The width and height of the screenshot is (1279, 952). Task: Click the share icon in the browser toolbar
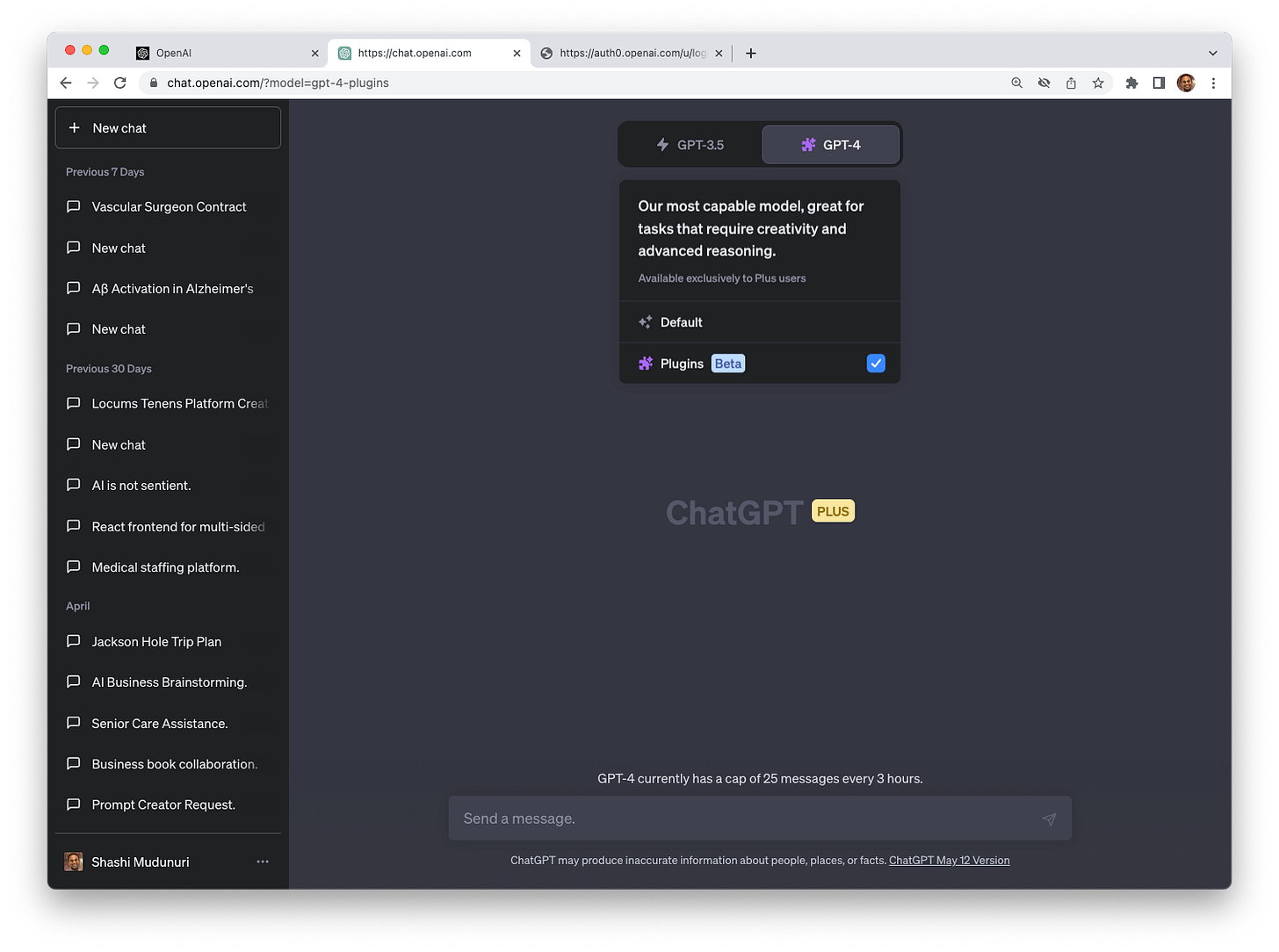point(1071,83)
